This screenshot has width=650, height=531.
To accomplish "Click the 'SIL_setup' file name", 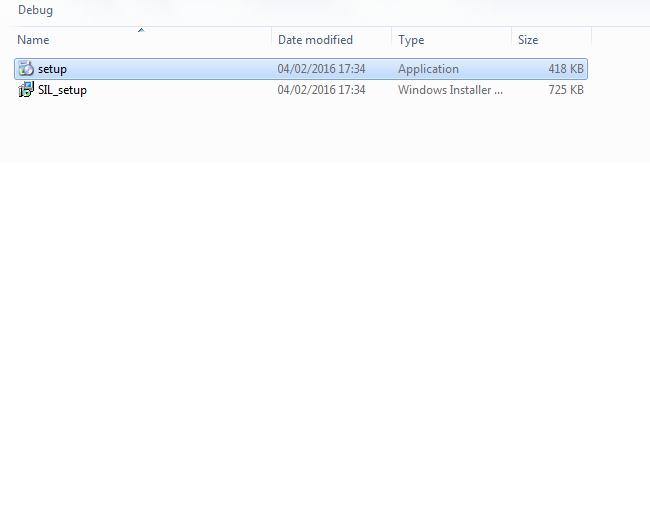I will point(62,90).
